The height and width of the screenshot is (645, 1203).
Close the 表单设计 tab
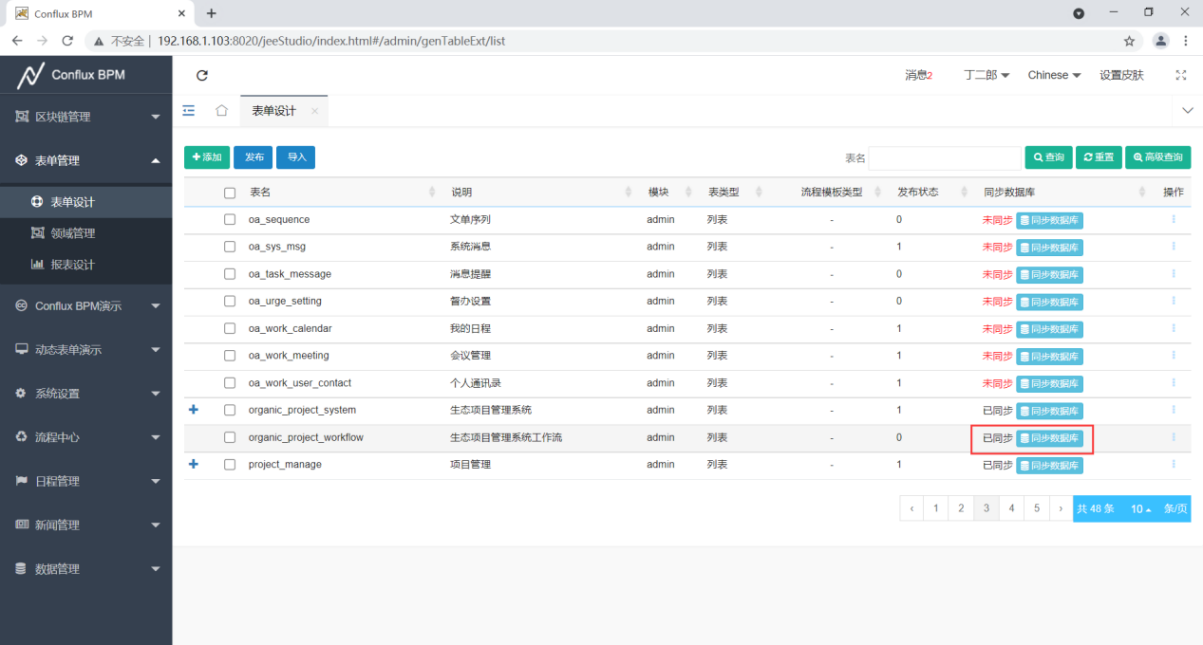click(314, 111)
